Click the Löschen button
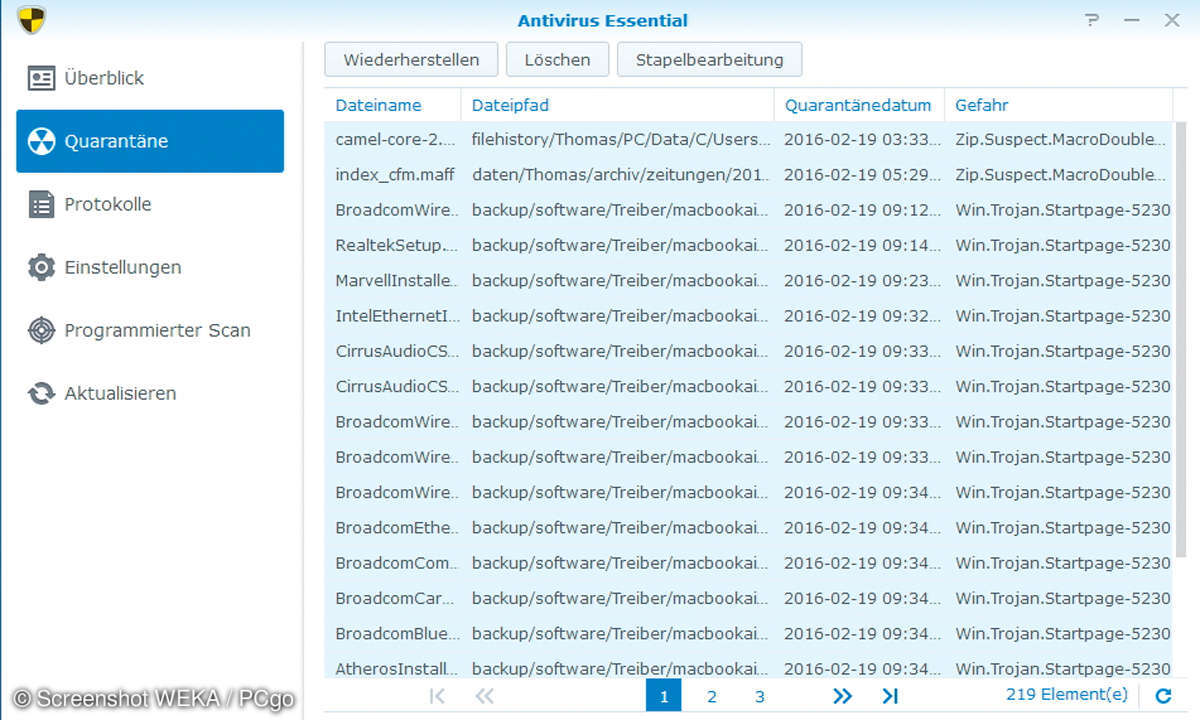Image resolution: width=1200 pixels, height=720 pixels. (x=557, y=59)
